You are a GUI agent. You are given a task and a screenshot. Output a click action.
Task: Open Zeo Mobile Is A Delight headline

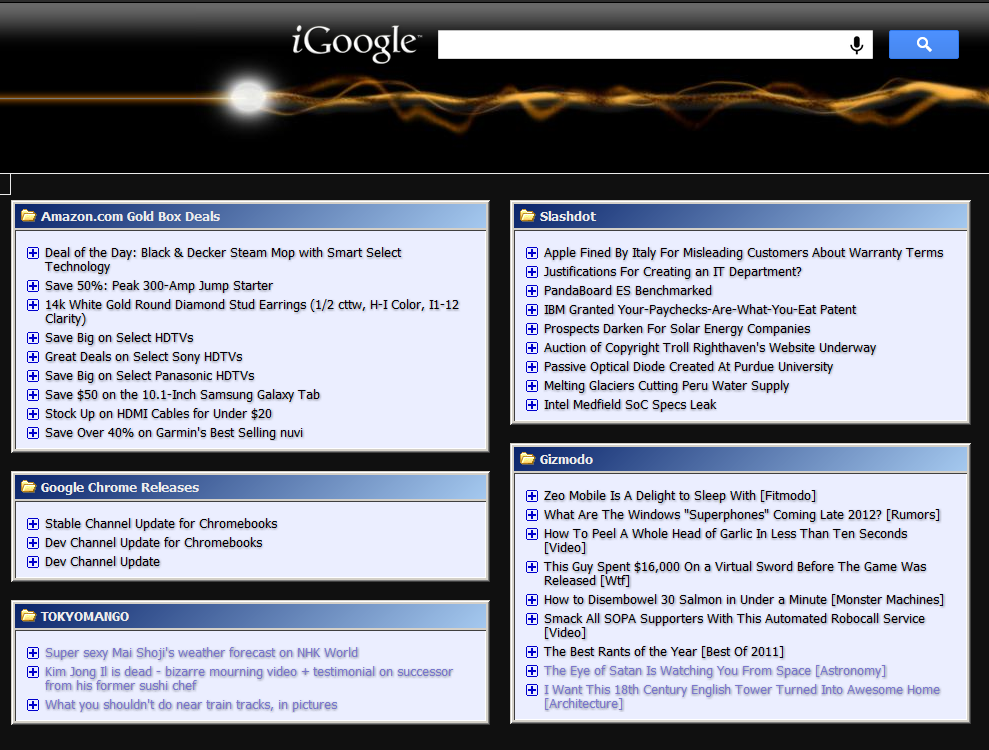click(x=679, y=496)
